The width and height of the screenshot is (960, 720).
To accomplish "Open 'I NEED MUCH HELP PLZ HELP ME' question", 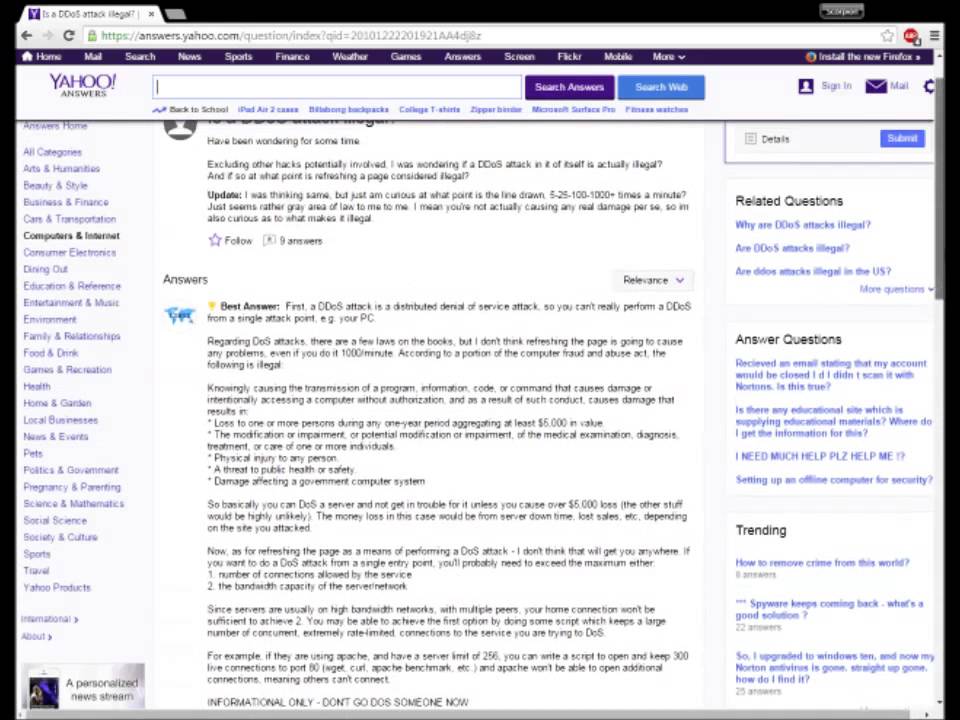I will [x=820, y=456].
